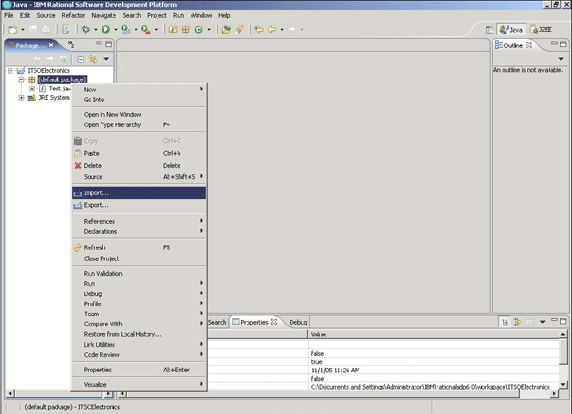Maximize the Package Explorer view
572x414 pixels.
pos(108,44)
